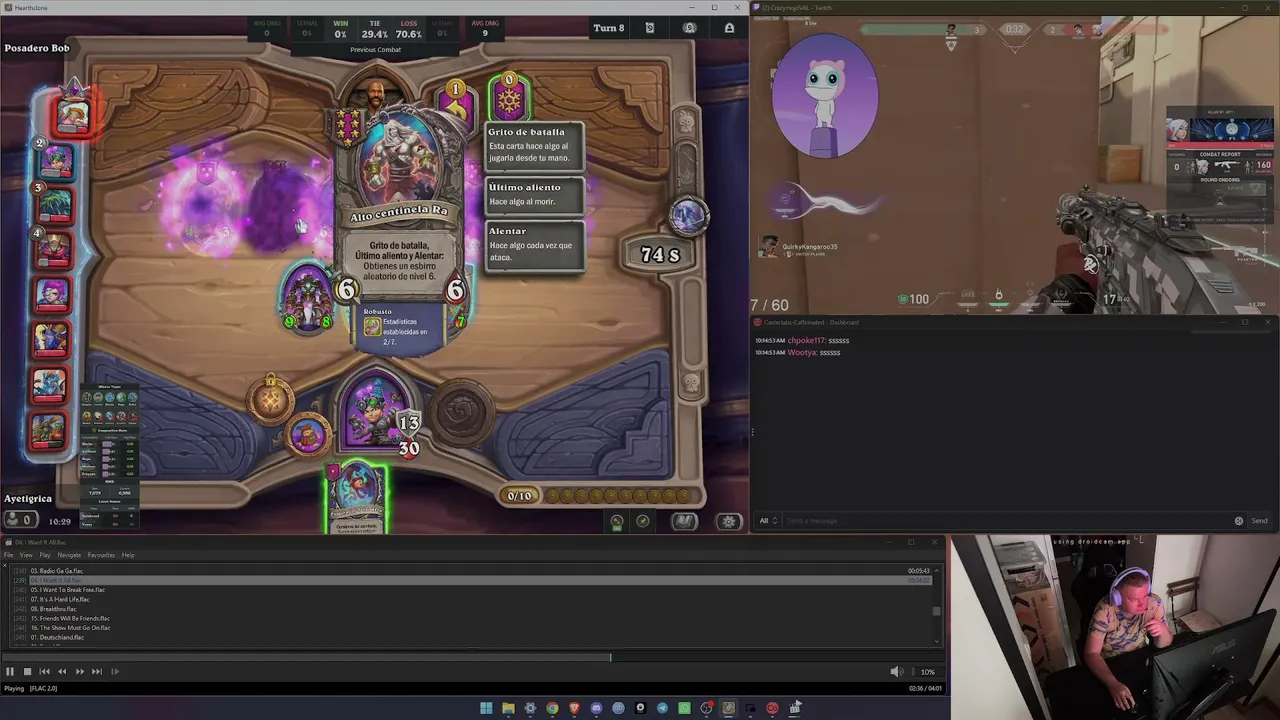Select the leaderboard hero ranked 3

click(x=55, y=206)
